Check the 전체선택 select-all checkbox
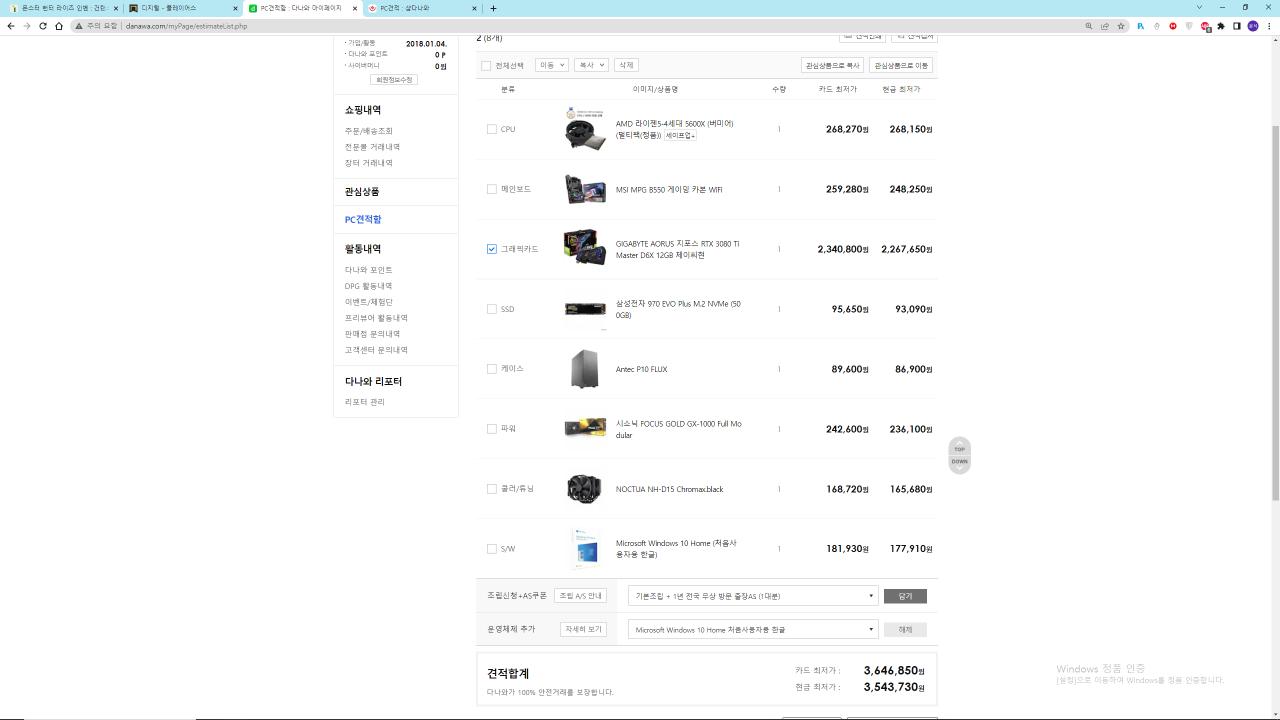This screenshot has height=720, width=1280. [x=486, y=65]
